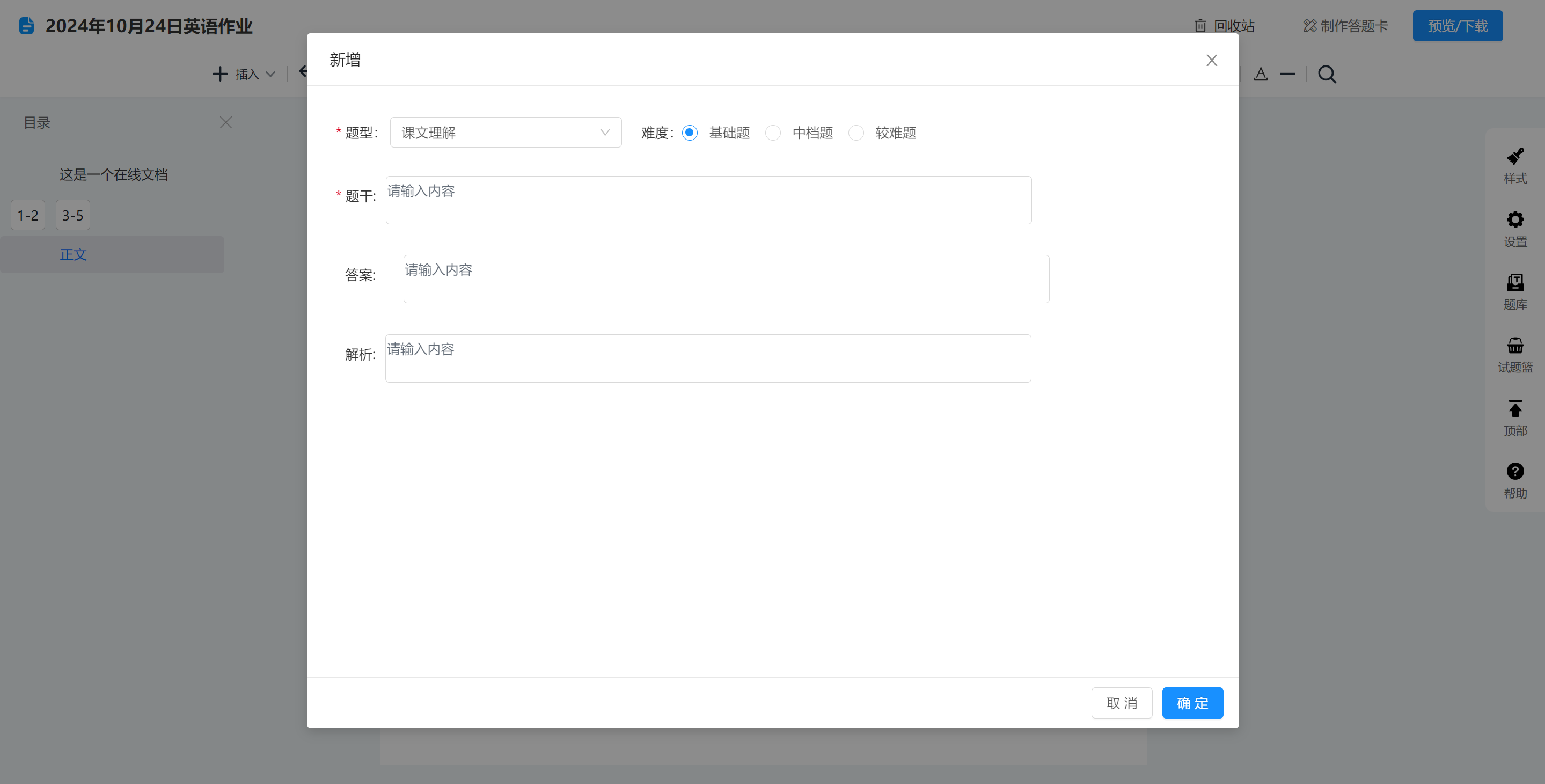Click the 2024年10月24日英语作业 title

[x=149, y=26]
